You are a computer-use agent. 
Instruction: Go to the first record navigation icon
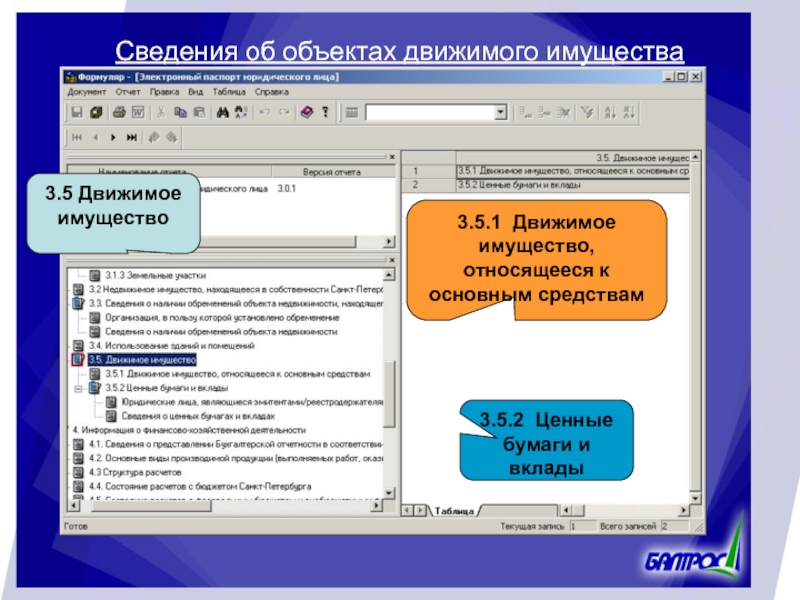tap(76, 137)
